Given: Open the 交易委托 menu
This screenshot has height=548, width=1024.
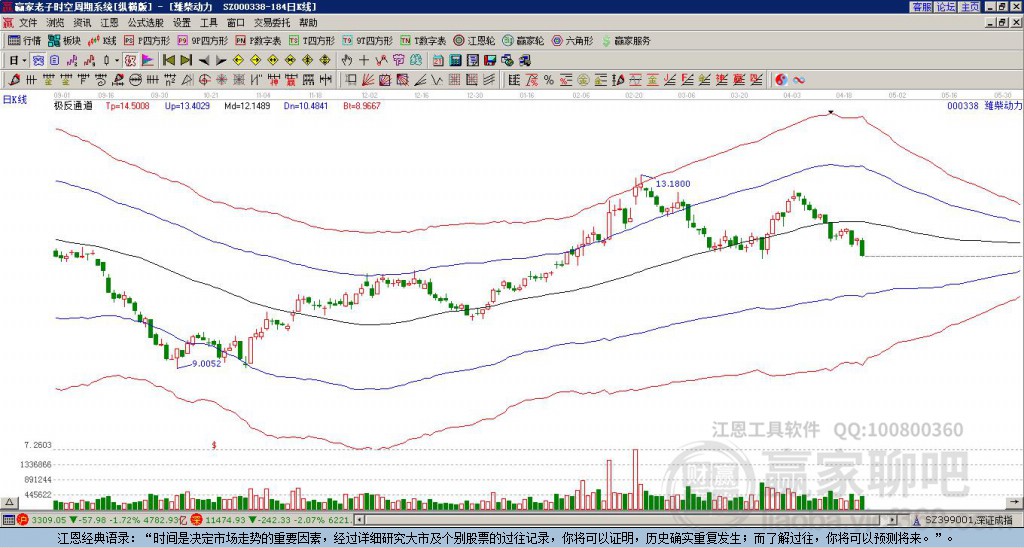Looking at the screenshot, I should 271,23.
